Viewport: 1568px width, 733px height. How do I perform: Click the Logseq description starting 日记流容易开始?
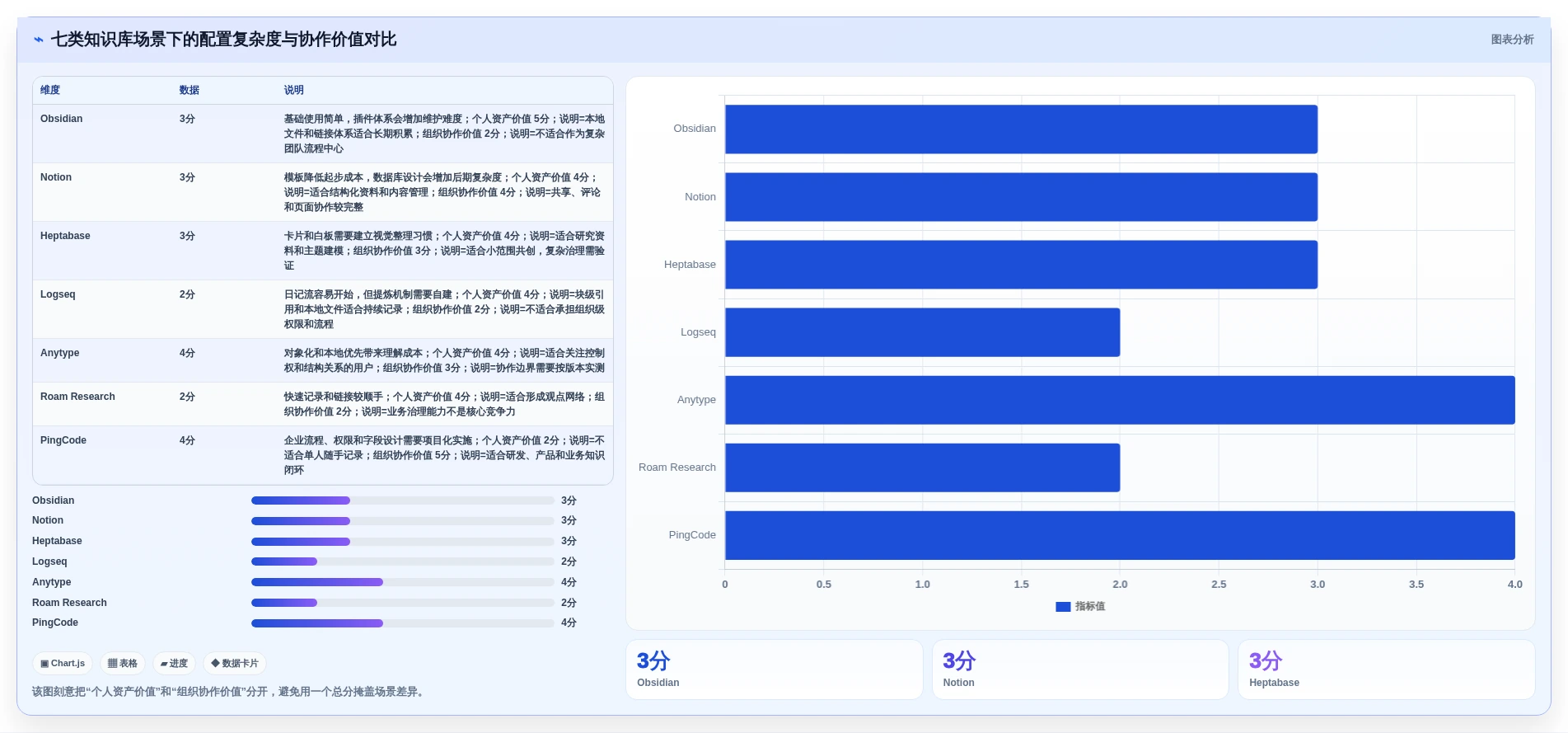445,309
